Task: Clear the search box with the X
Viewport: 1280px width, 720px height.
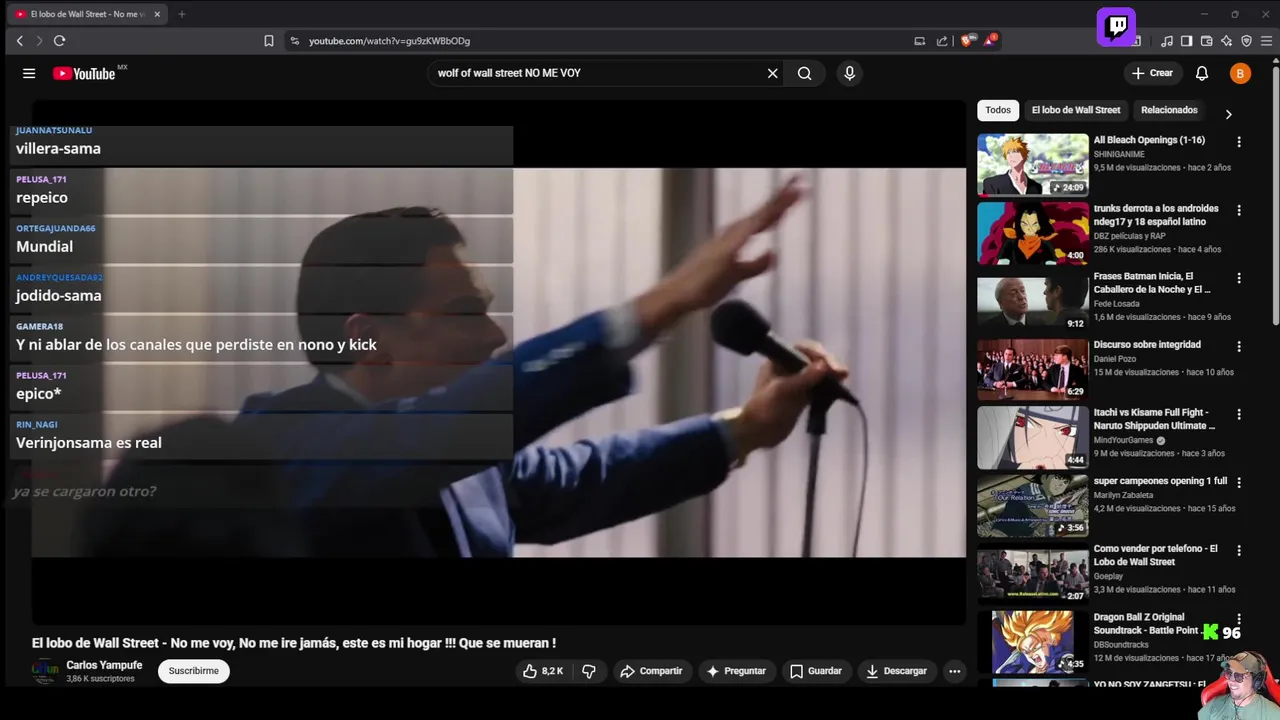Action: point(772,73)
